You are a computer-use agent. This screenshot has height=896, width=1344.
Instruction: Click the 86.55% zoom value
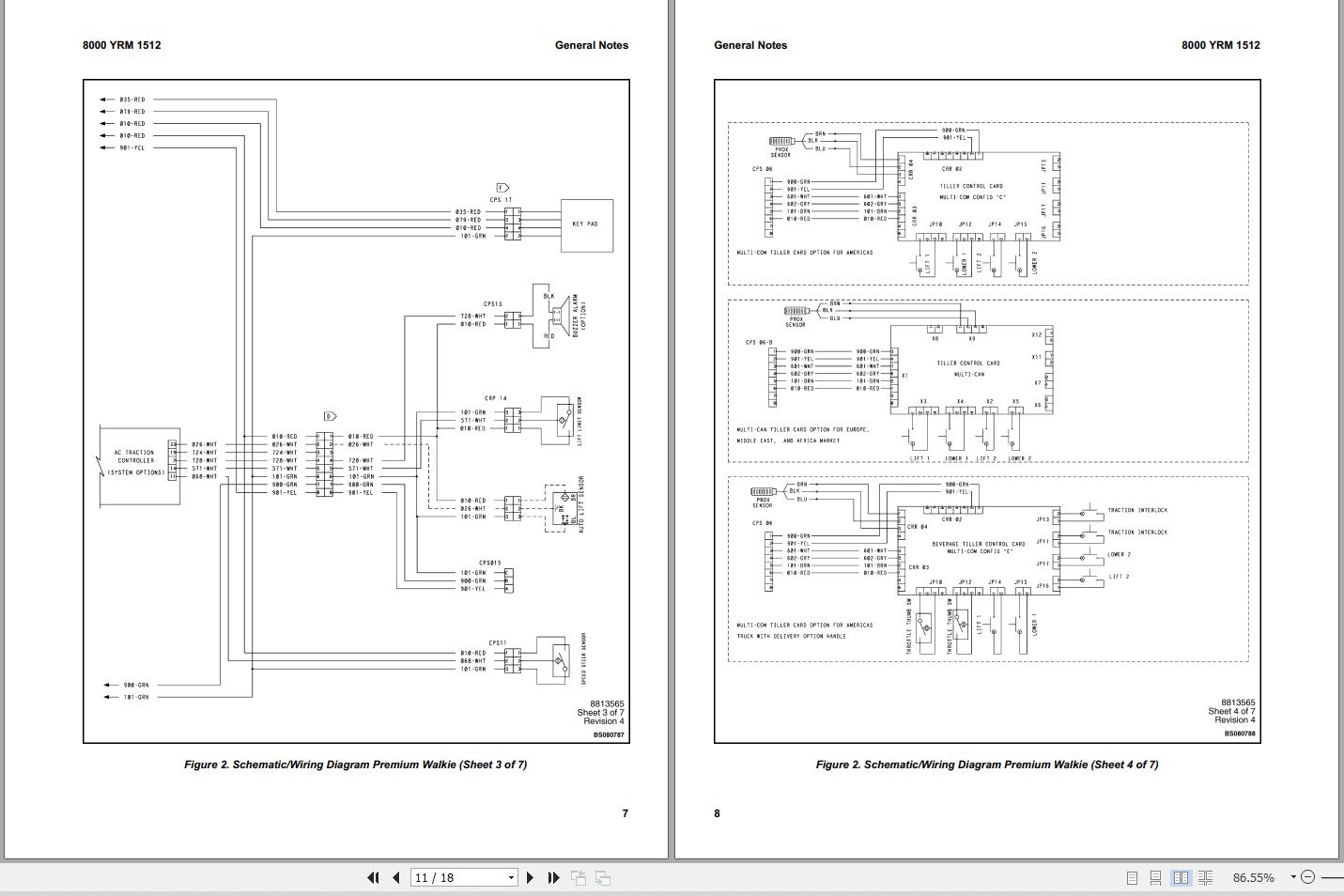pyautogui.click(x=1254, y=877)
